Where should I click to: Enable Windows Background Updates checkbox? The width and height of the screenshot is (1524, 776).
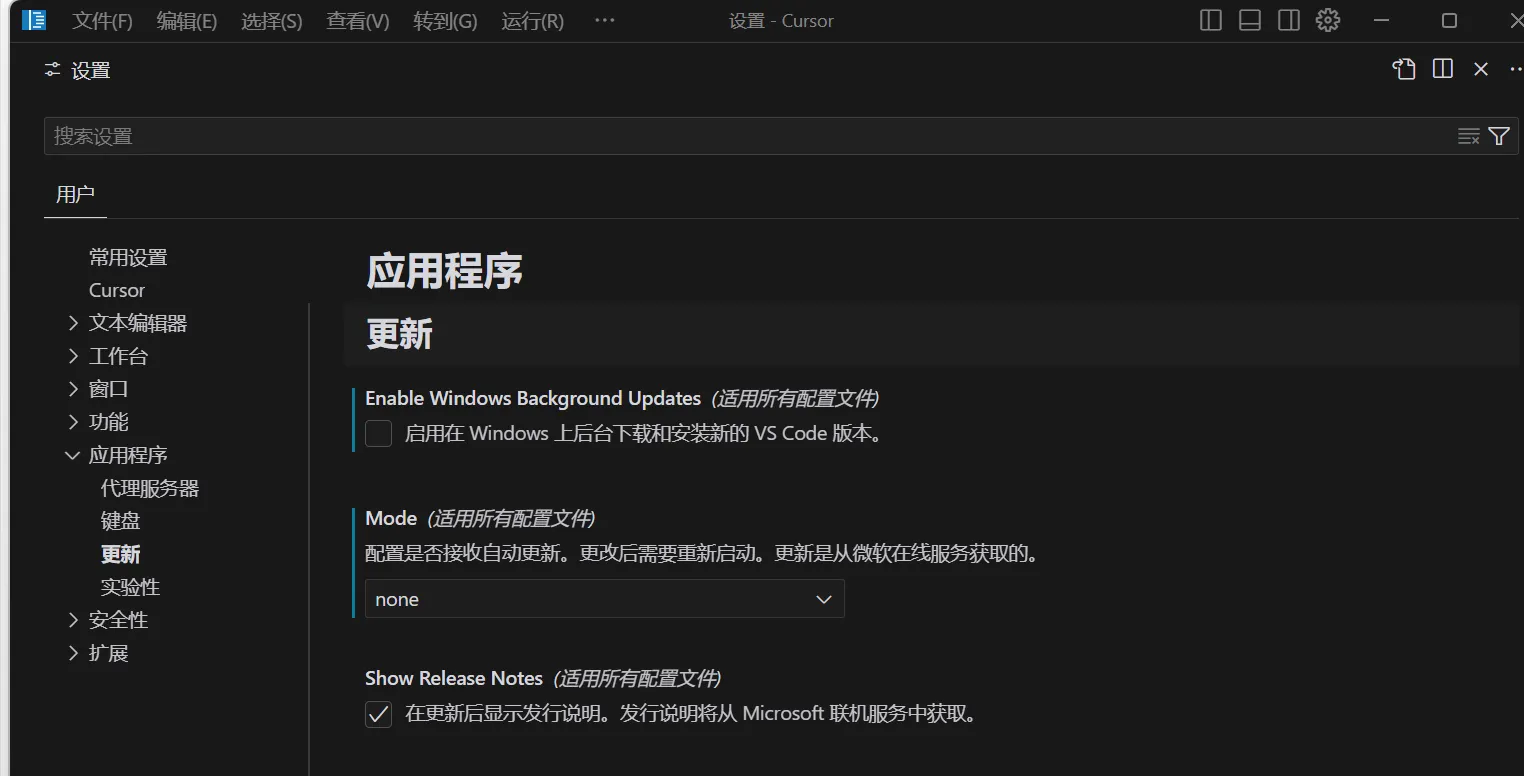[x=378, y=433]
